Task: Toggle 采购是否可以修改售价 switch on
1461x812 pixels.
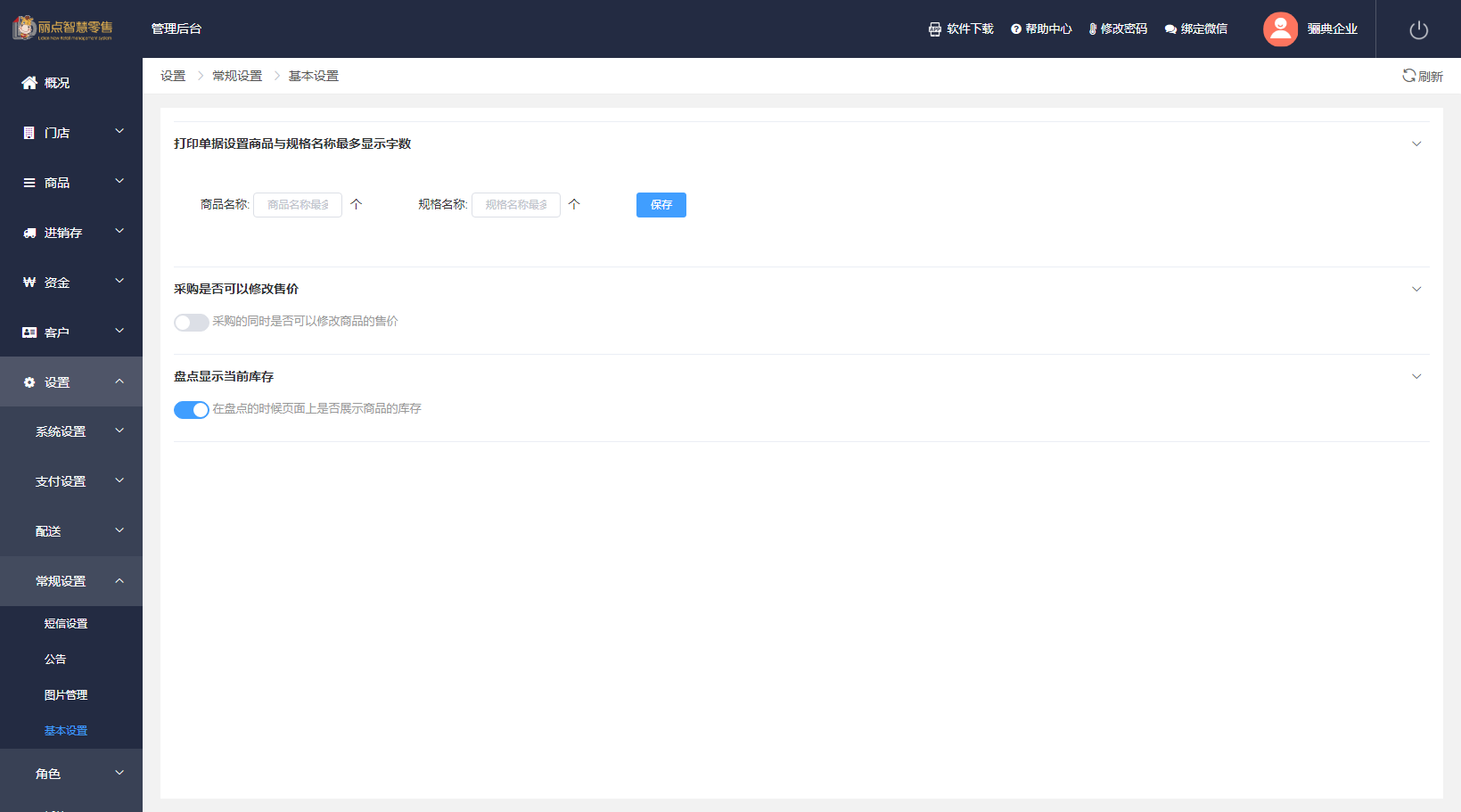Action: tap(191, 322)
